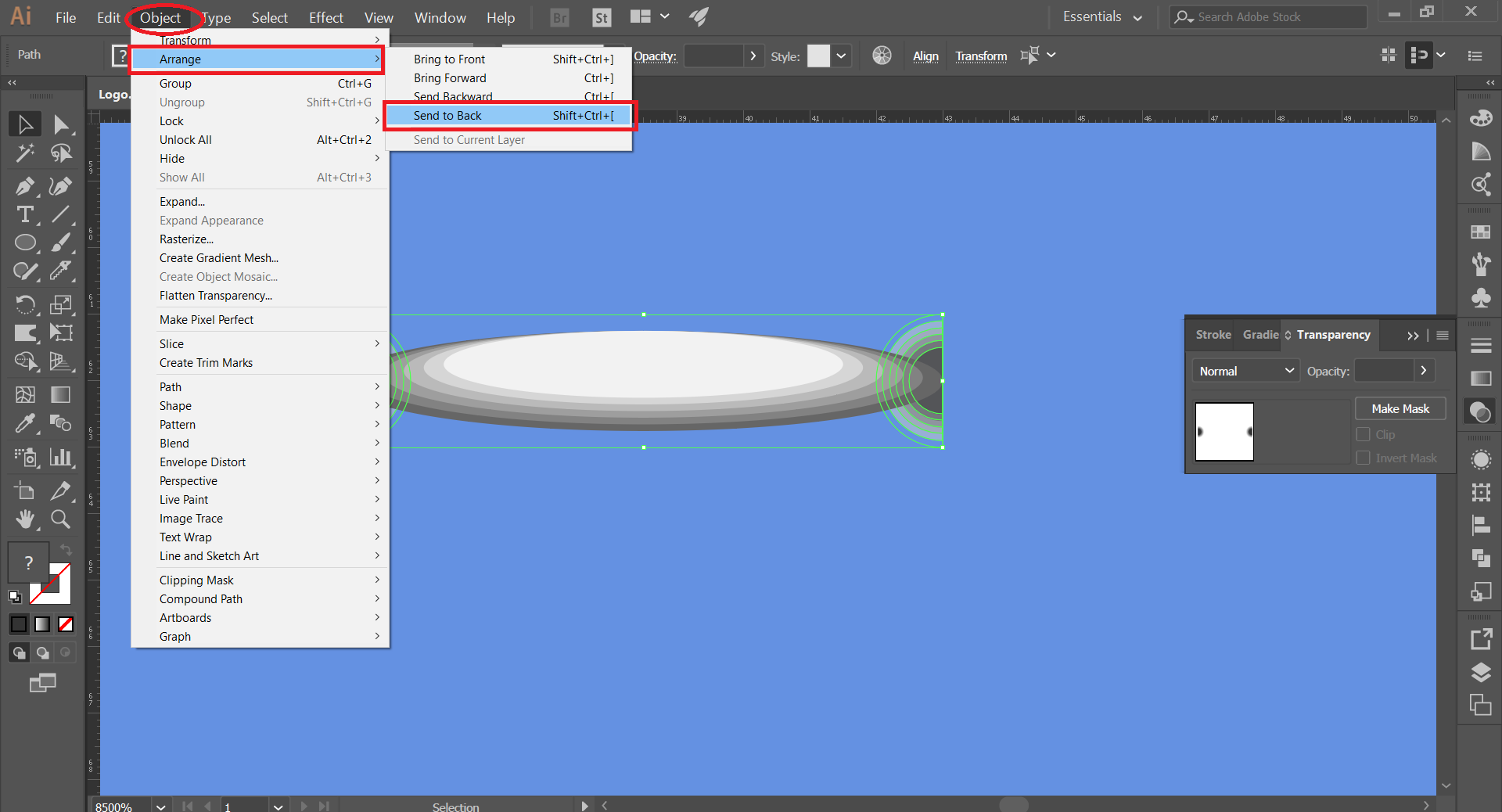Image resolution: width=1502 pixels, height=812 pixels.
Task: Enable the Invert Mask checkbox
Action: point(1364,458)
